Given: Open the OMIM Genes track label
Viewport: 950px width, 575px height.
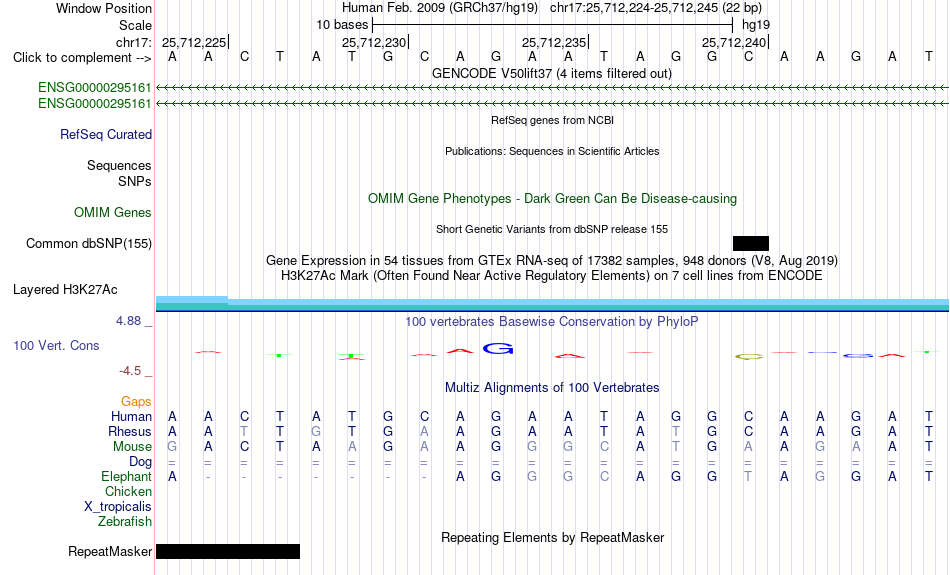Looking at the screenshot, I should coord(113,213).
